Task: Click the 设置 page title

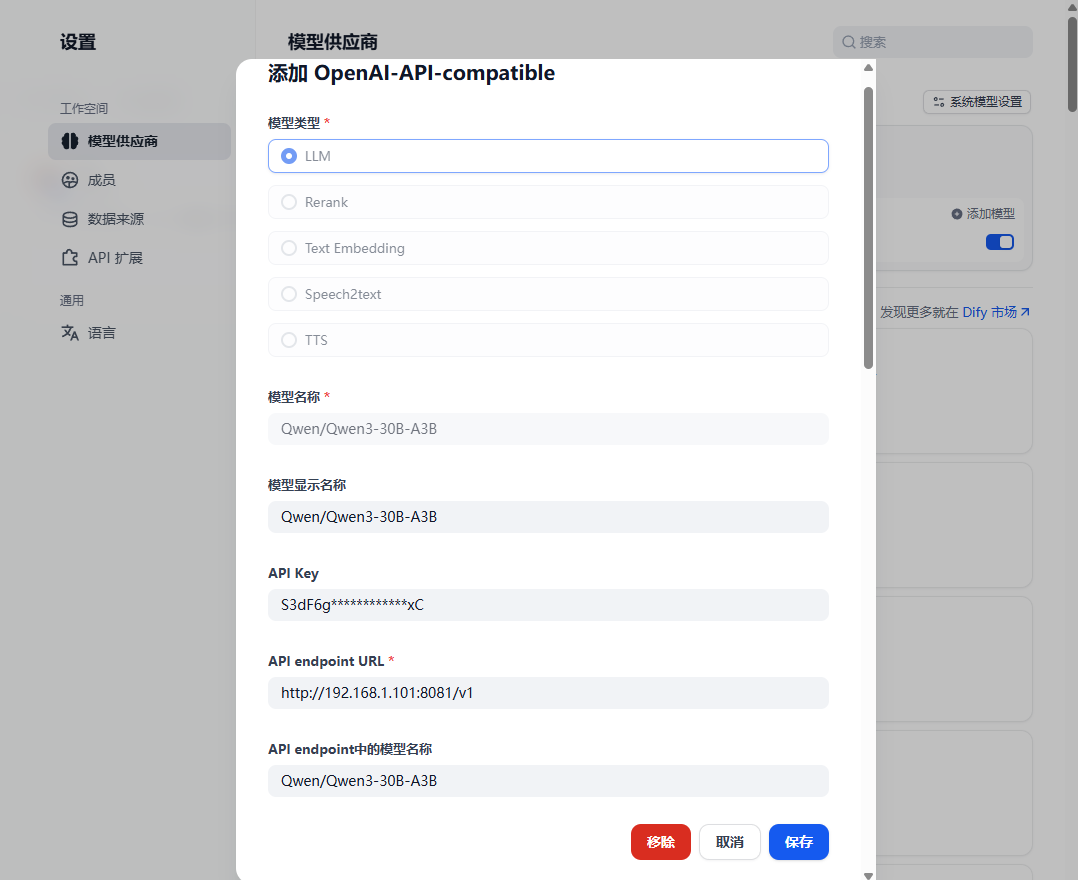Action: (78, 42)
